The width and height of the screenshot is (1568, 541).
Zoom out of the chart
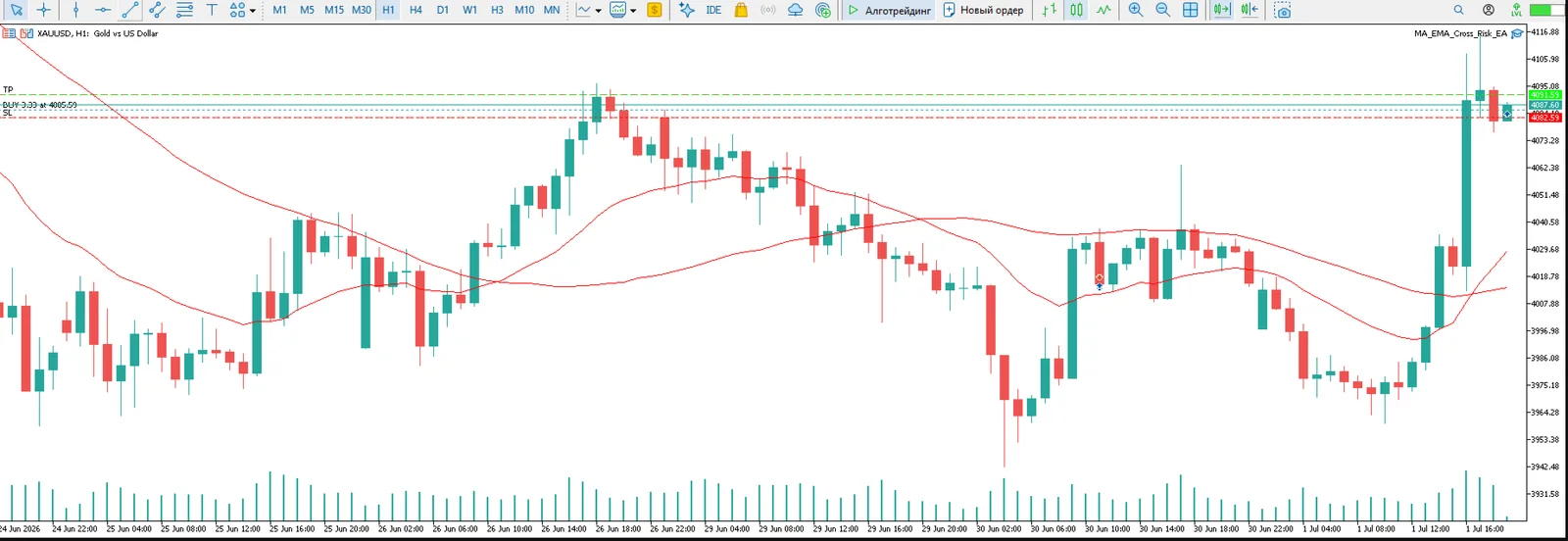coord(1163,10)
